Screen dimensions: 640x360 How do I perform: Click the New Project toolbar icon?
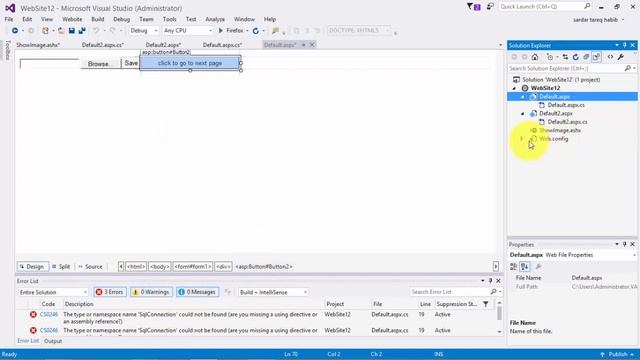click(45, 31)
